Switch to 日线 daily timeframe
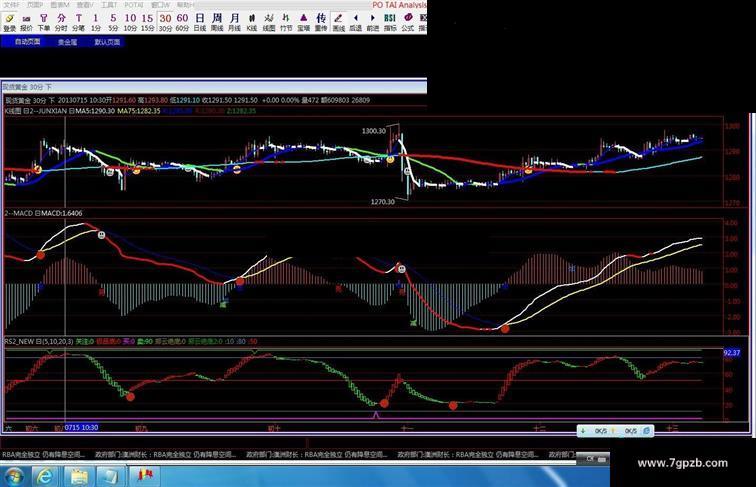This screenshot has width=756, height=487. (x=200, y=21)
